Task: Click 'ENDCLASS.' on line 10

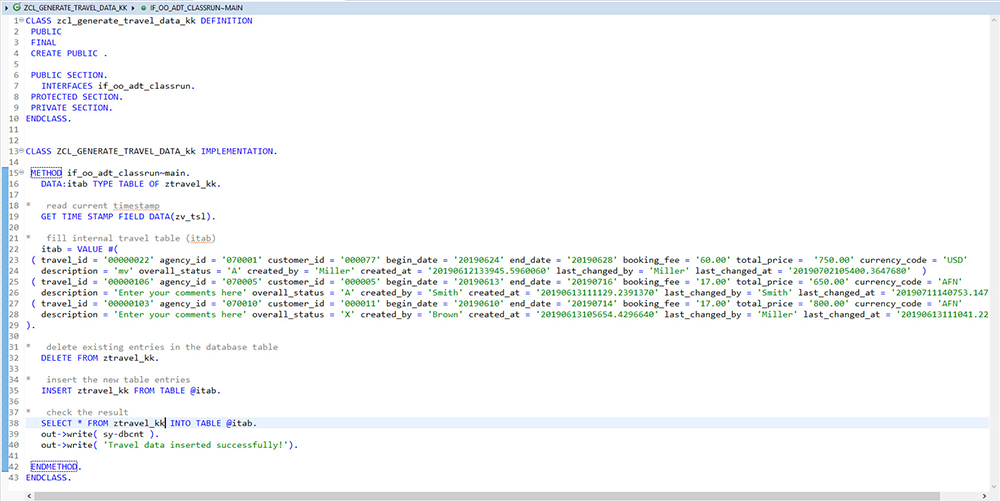Action: point(48,119)
